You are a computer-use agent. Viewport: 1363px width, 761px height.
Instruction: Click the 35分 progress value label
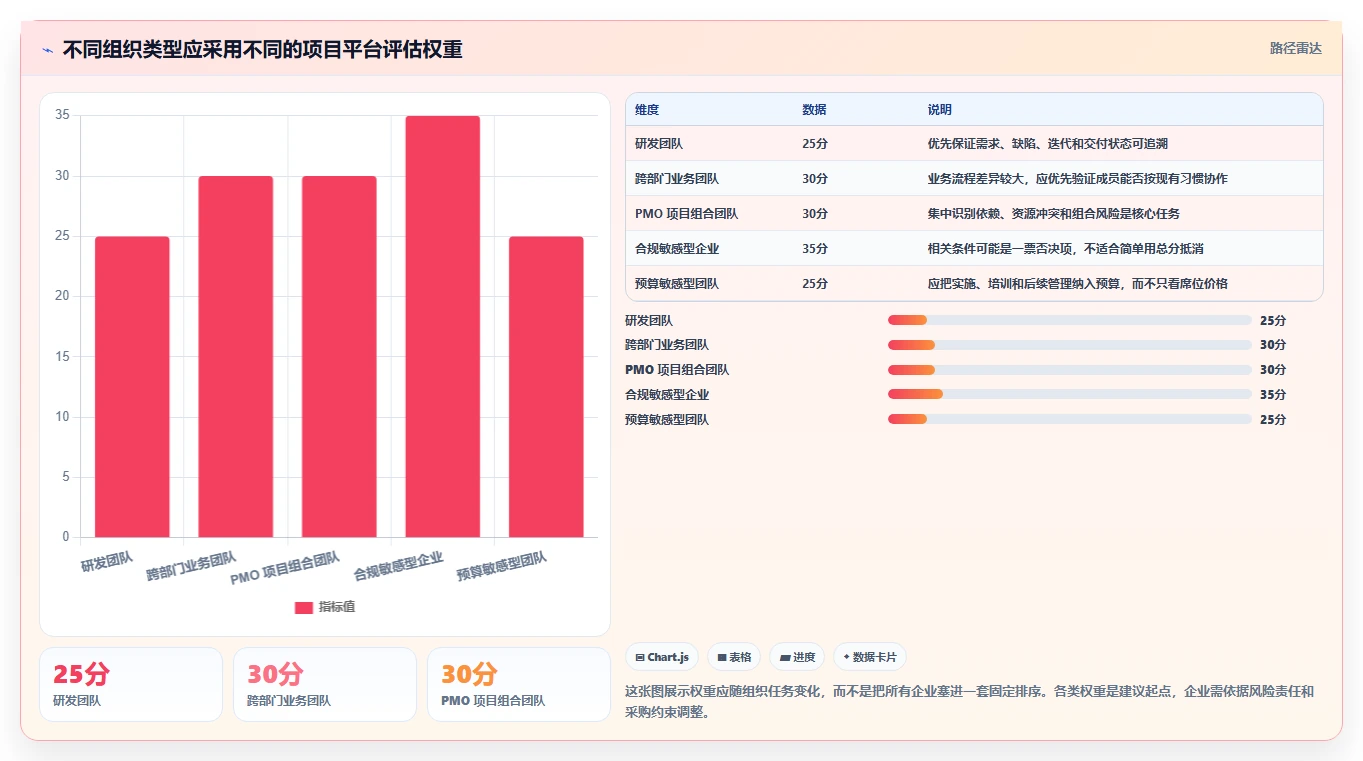pos(1273,395)
